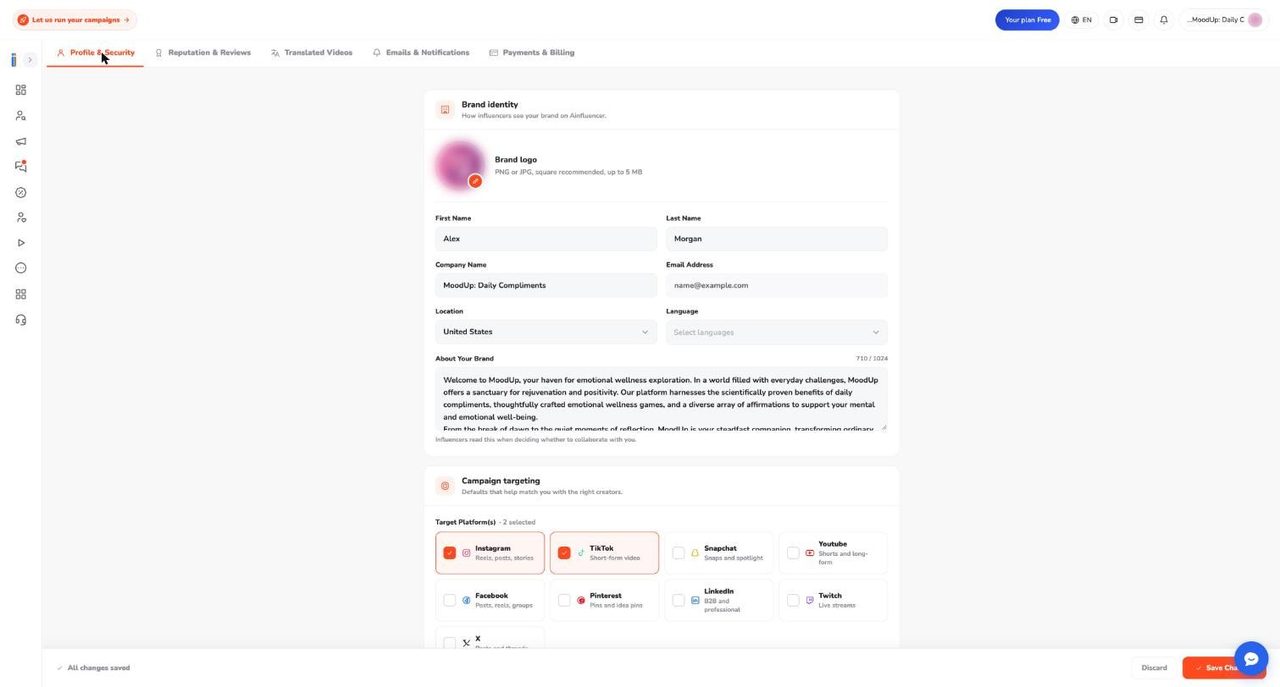This screenshot has height=687, width=1280.
Task: Open the support headset icon in the sidebar
Action: point(21,320)
